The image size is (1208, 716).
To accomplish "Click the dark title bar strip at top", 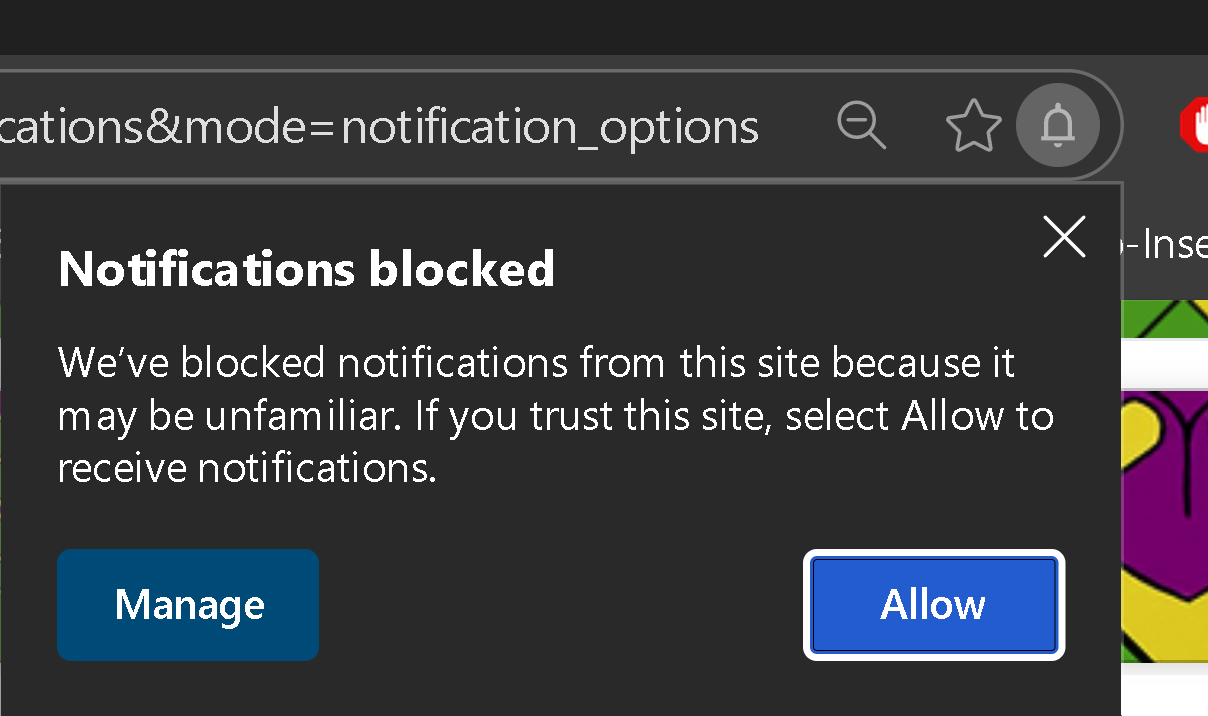I will 600,26.
